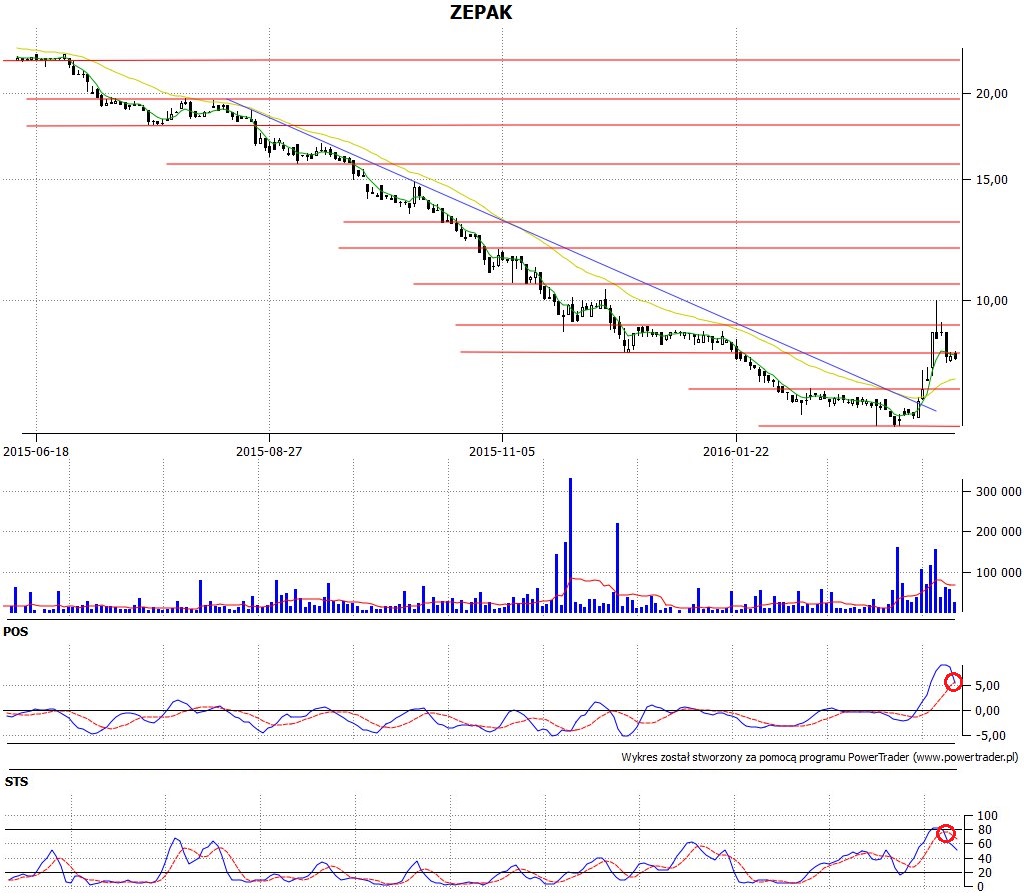Click the 15,00 price axis label

991,180
